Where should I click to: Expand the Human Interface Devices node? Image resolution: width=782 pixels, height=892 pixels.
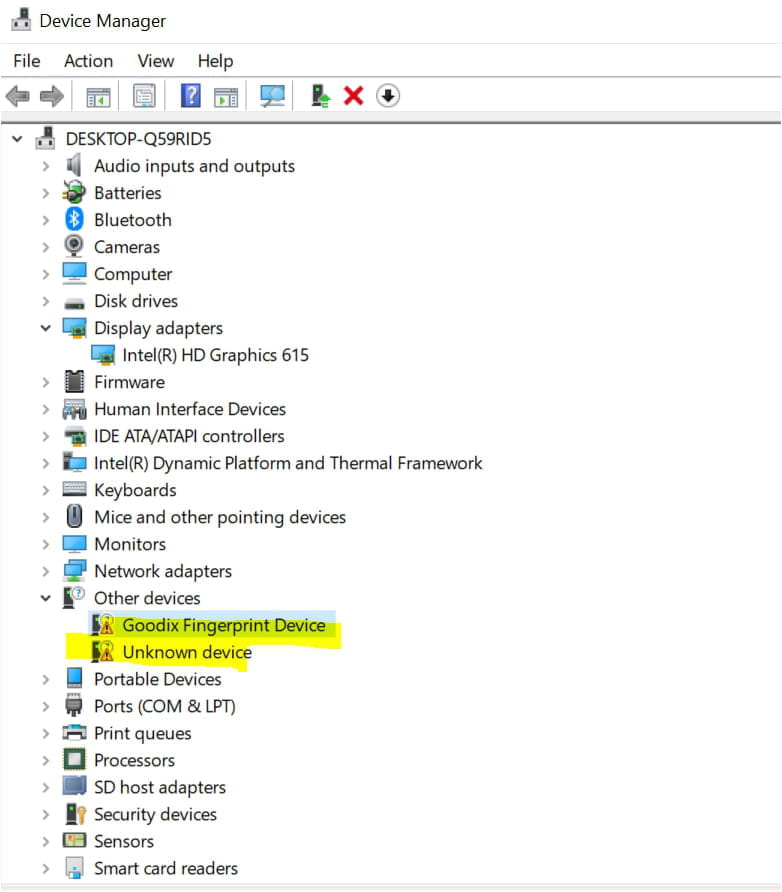click(x=46, y=408)
